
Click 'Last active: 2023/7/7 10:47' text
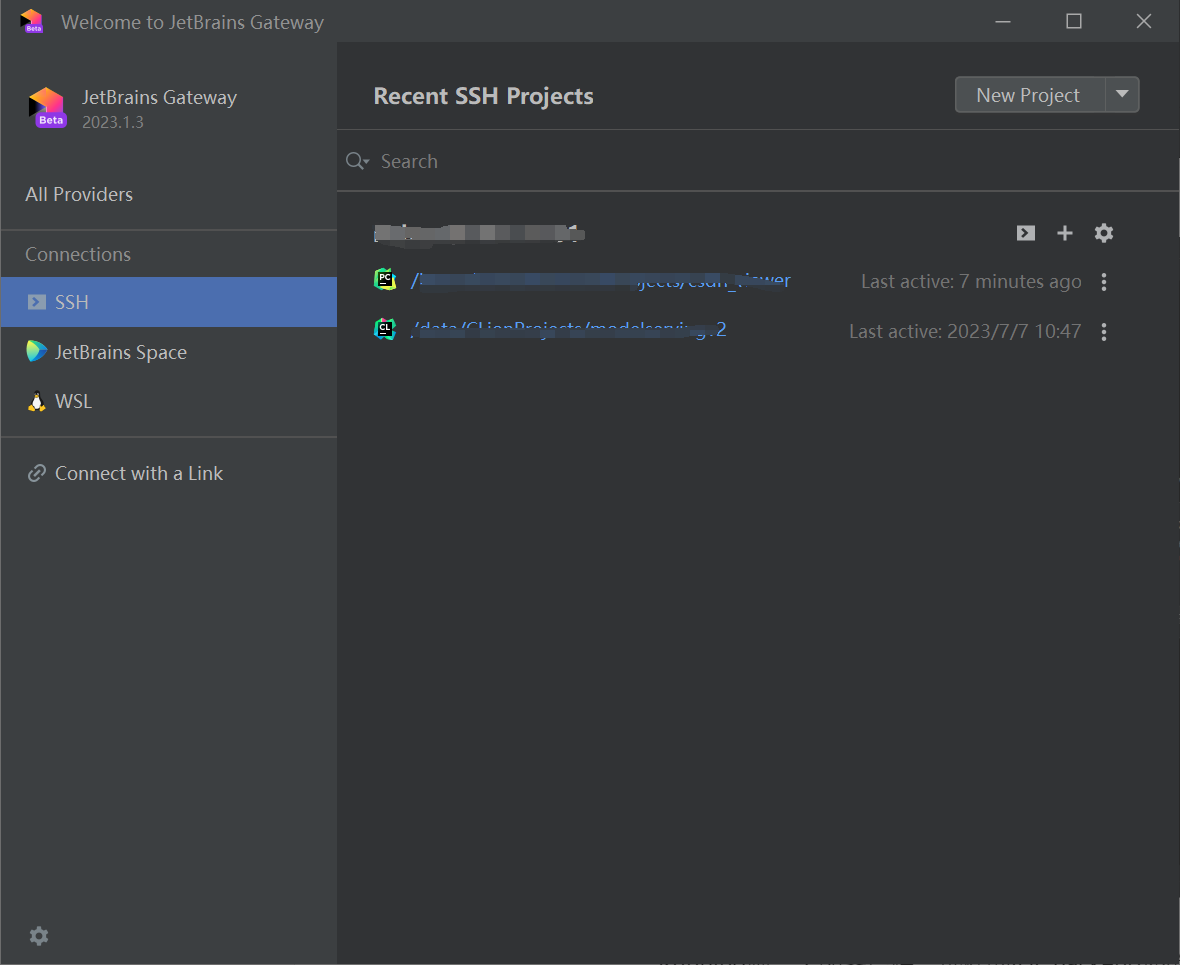pyautogui.click(x=965, y=331)
